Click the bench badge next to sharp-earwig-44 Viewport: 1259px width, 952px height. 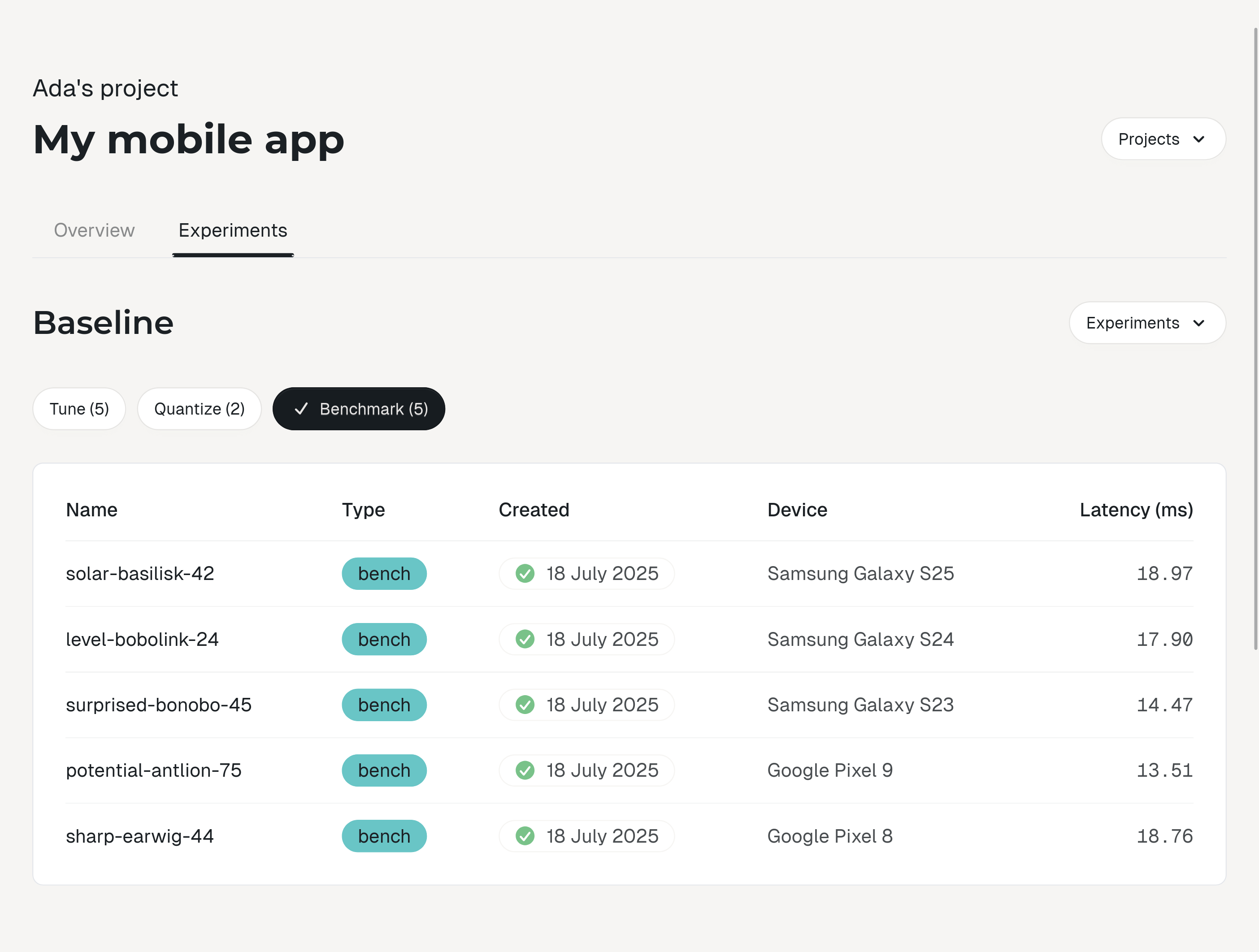(x=384, y=836)
